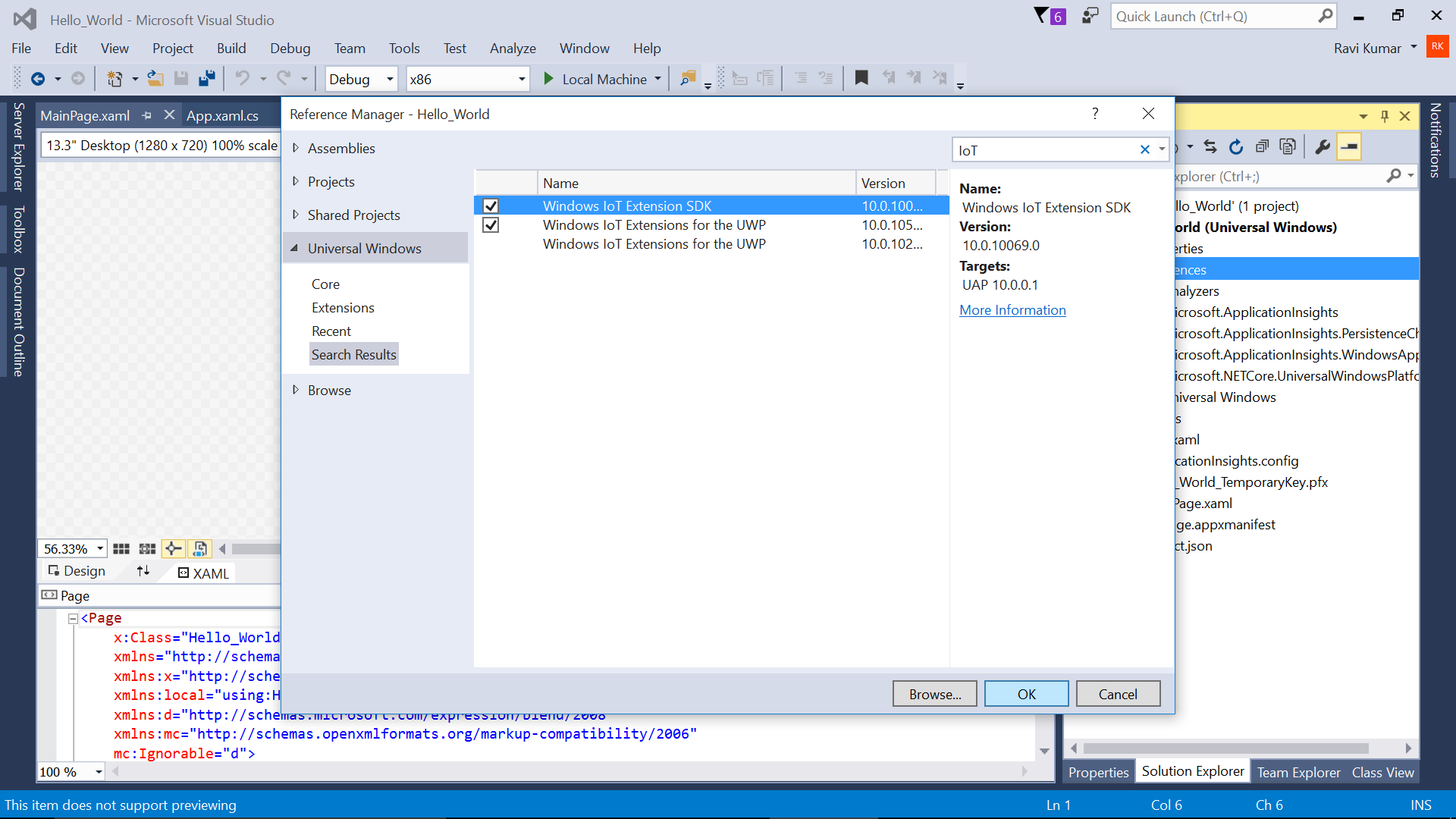Collapse the Universal Windows category
The height and width of the screenshot is (819, 1456).
pos(295,248)
